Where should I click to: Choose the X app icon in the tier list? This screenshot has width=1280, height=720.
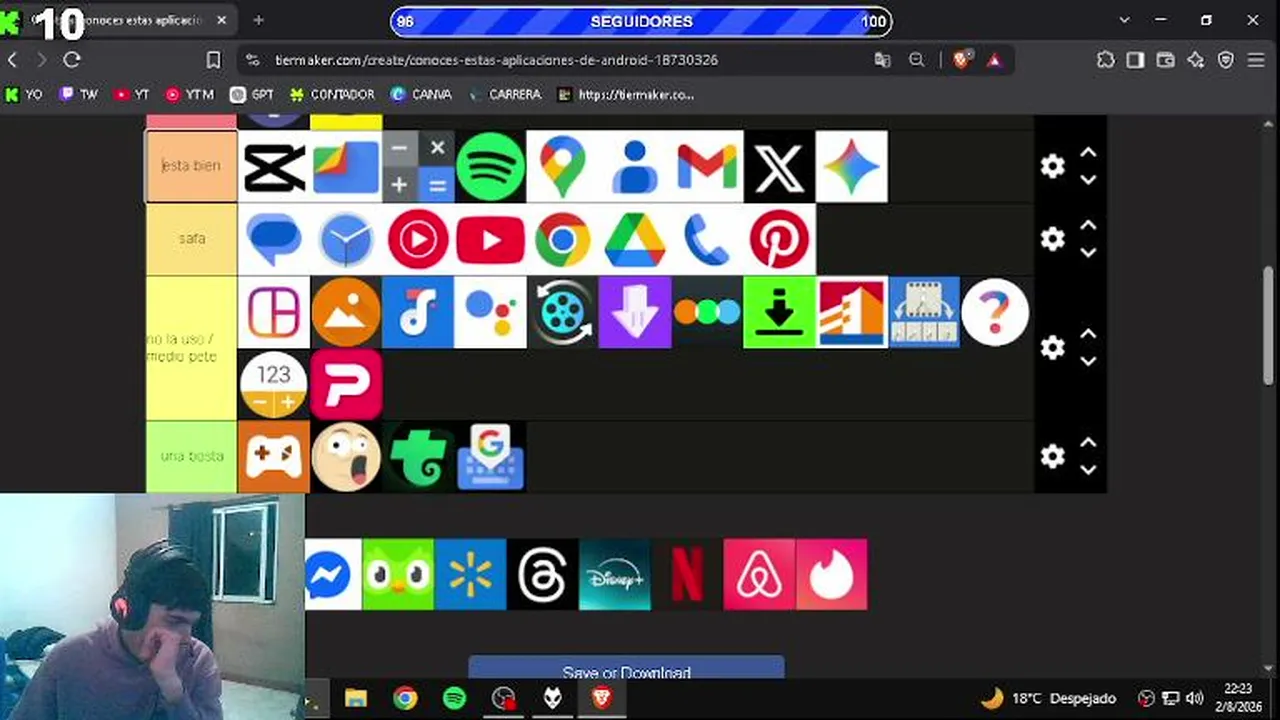coord(779,166)
